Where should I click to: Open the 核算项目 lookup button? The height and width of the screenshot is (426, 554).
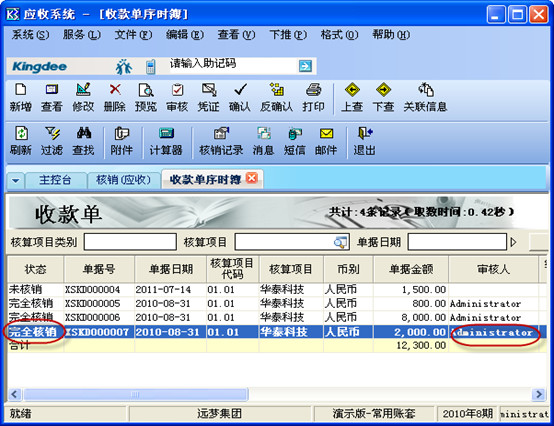(x=340, y=242)
